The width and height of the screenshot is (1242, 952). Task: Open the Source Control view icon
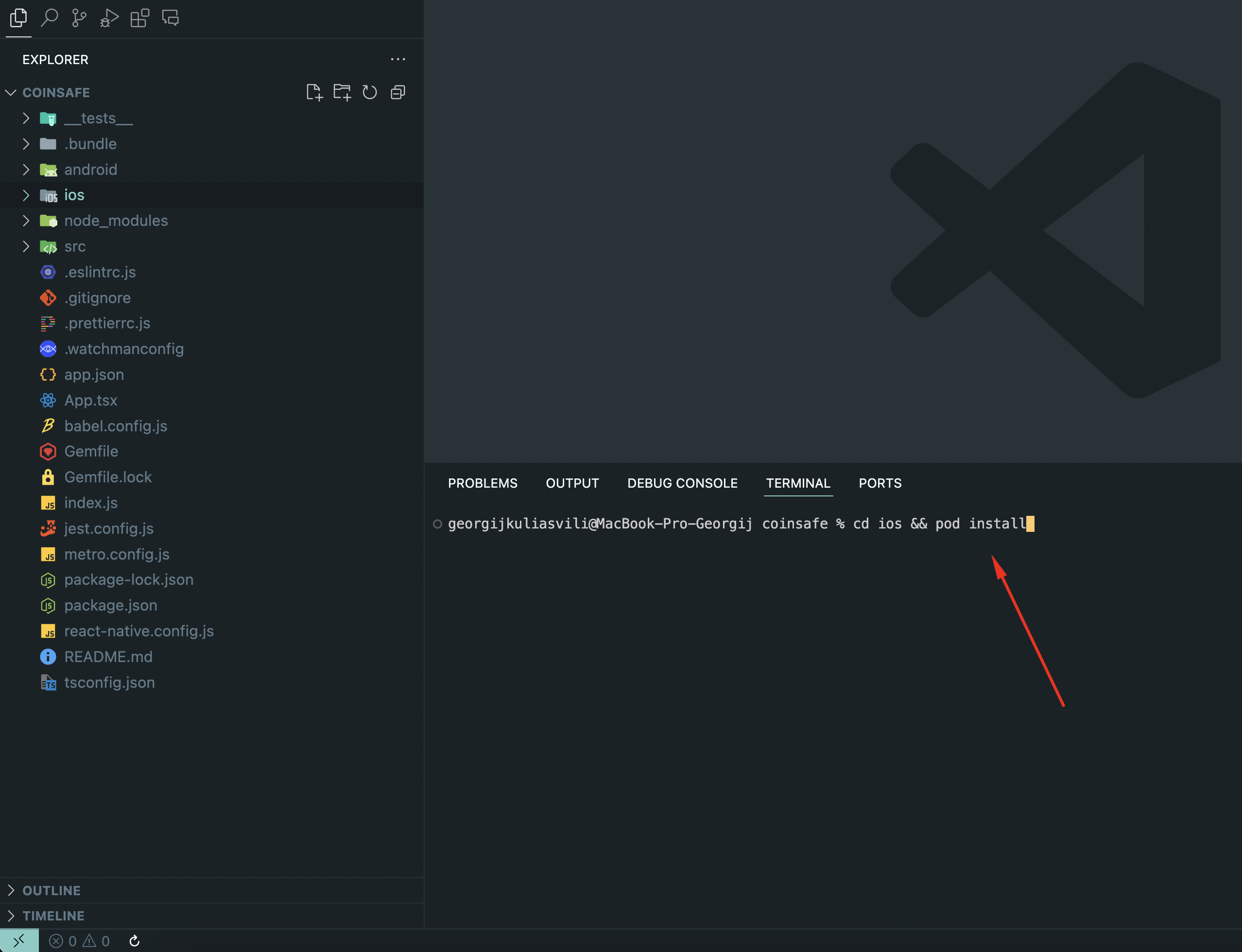pos(79,18)
